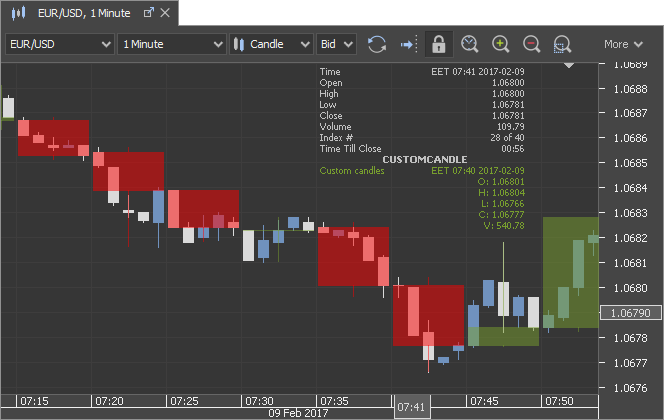Close the EUR/USD, 1 Minute tab
Screen dimensions: 664x420
point(167,13)
